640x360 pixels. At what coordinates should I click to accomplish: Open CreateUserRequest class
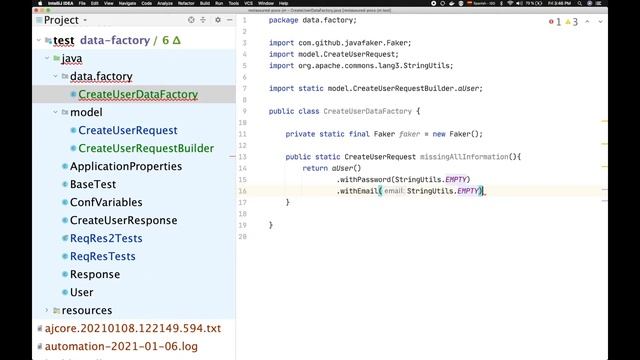128,130
